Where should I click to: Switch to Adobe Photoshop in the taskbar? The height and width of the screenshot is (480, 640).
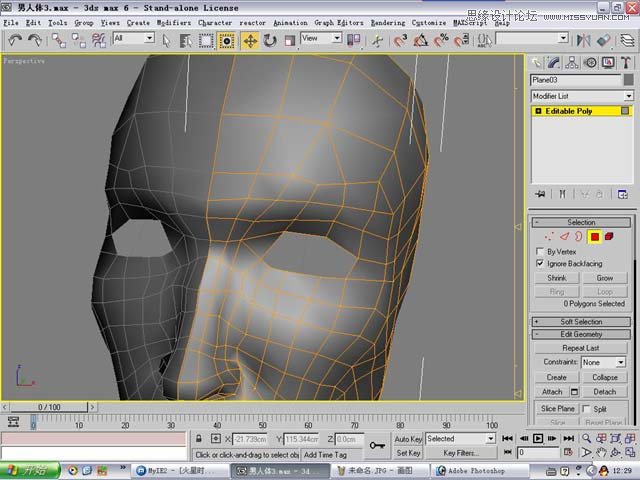[470, 470]
